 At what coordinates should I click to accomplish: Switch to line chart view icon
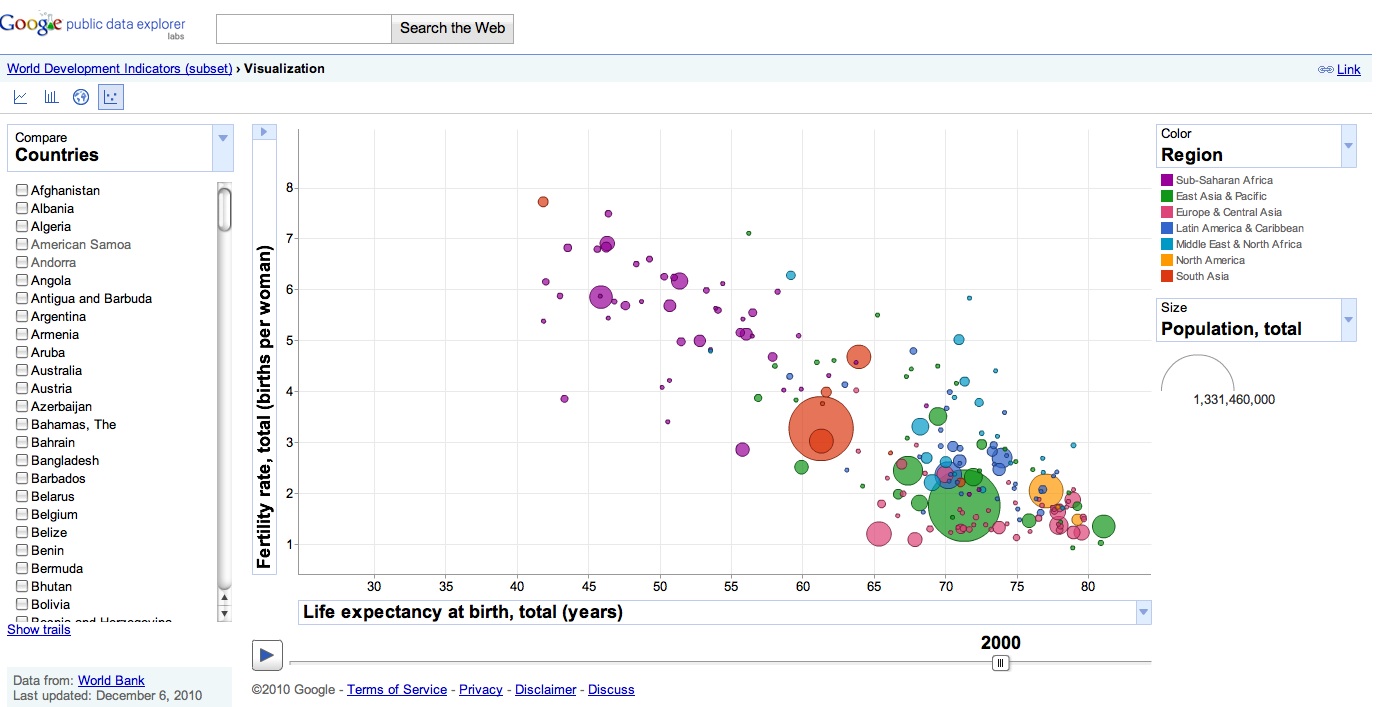(x=20, y=97)
